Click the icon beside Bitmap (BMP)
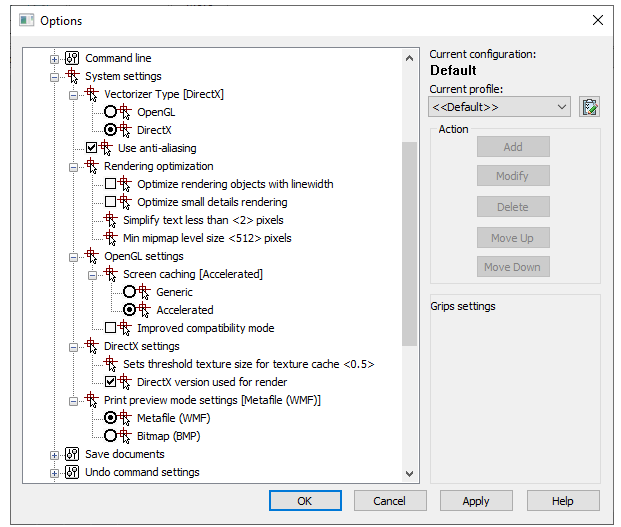The image size is (621, 527). point(124,436)
